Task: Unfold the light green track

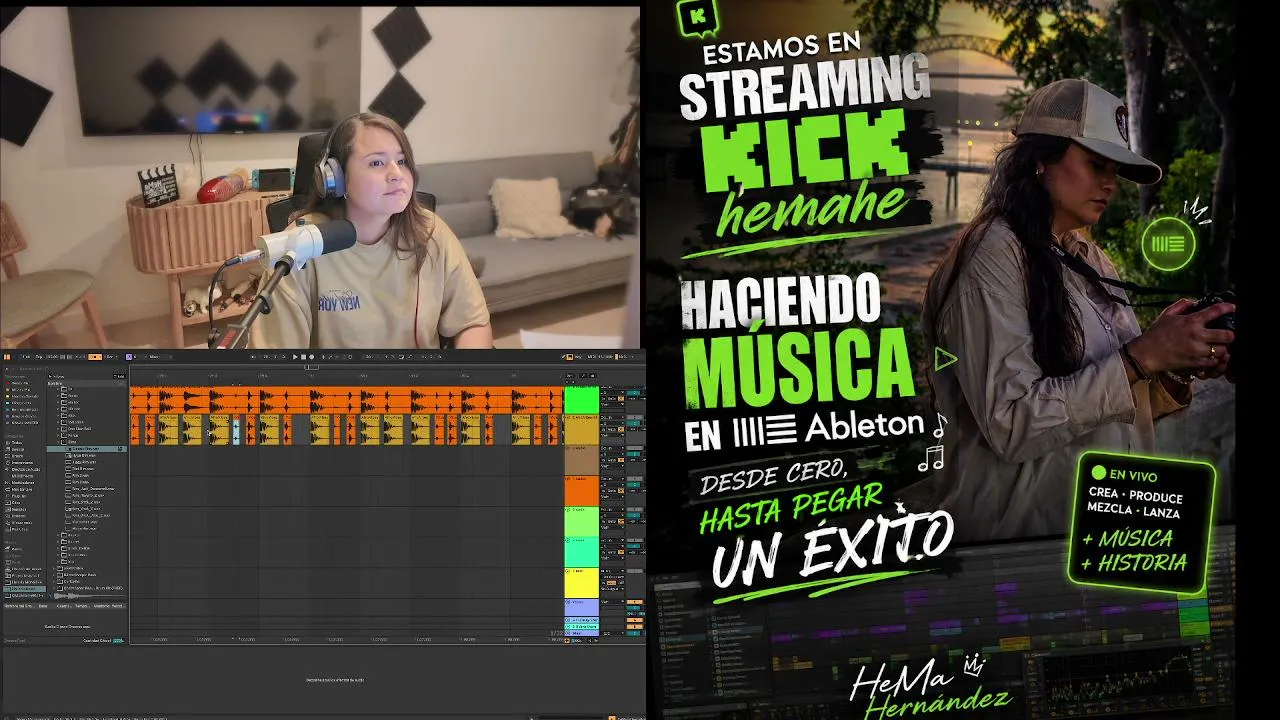Action: tap(568, 510)
